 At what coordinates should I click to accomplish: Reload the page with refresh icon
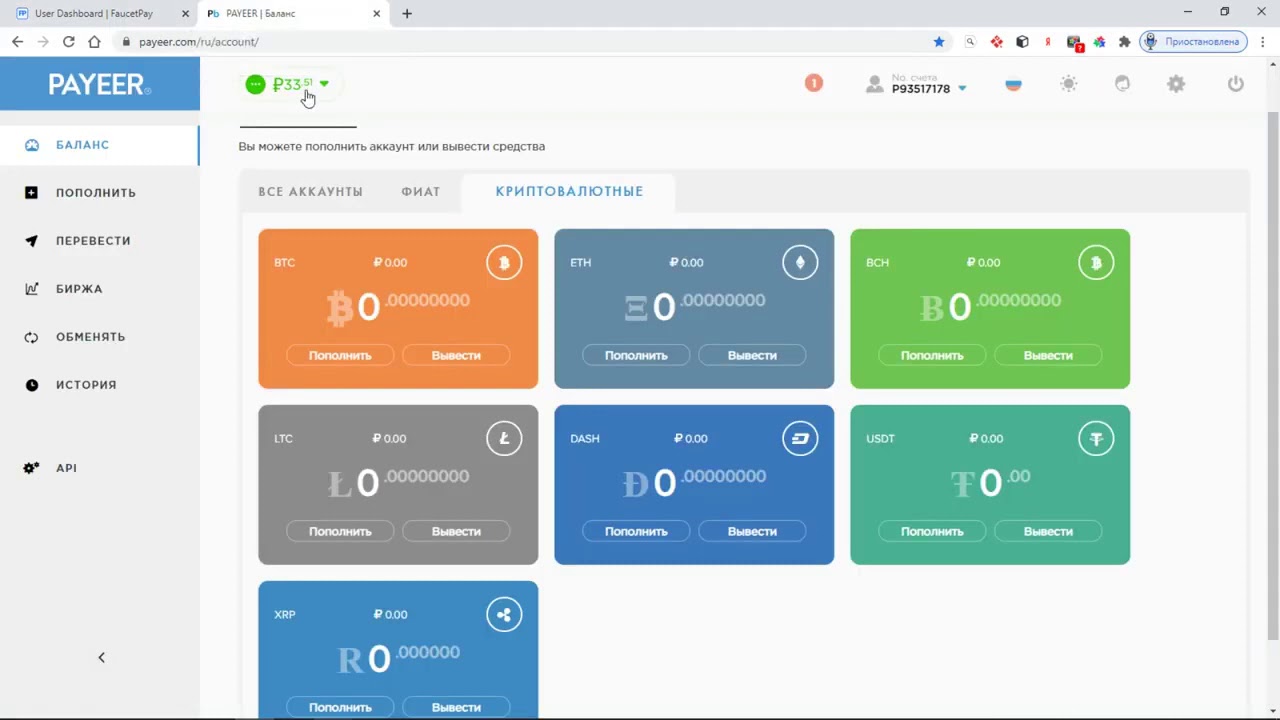pos(68,42)
